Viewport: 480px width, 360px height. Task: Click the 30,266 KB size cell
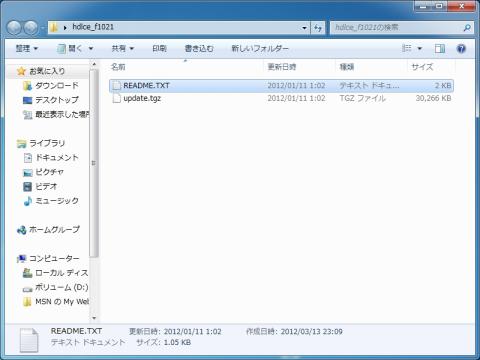tap(433, 98)
